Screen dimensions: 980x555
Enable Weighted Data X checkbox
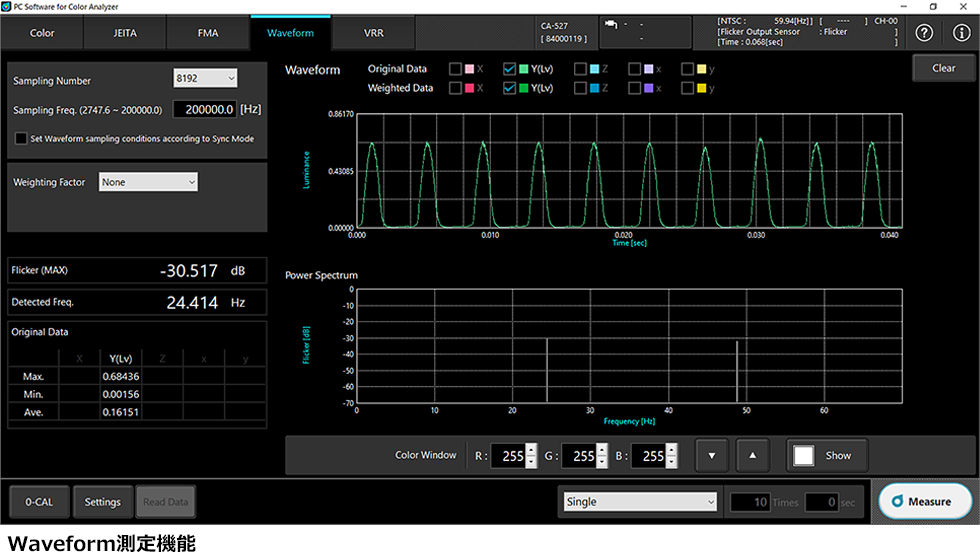point(455,88)
